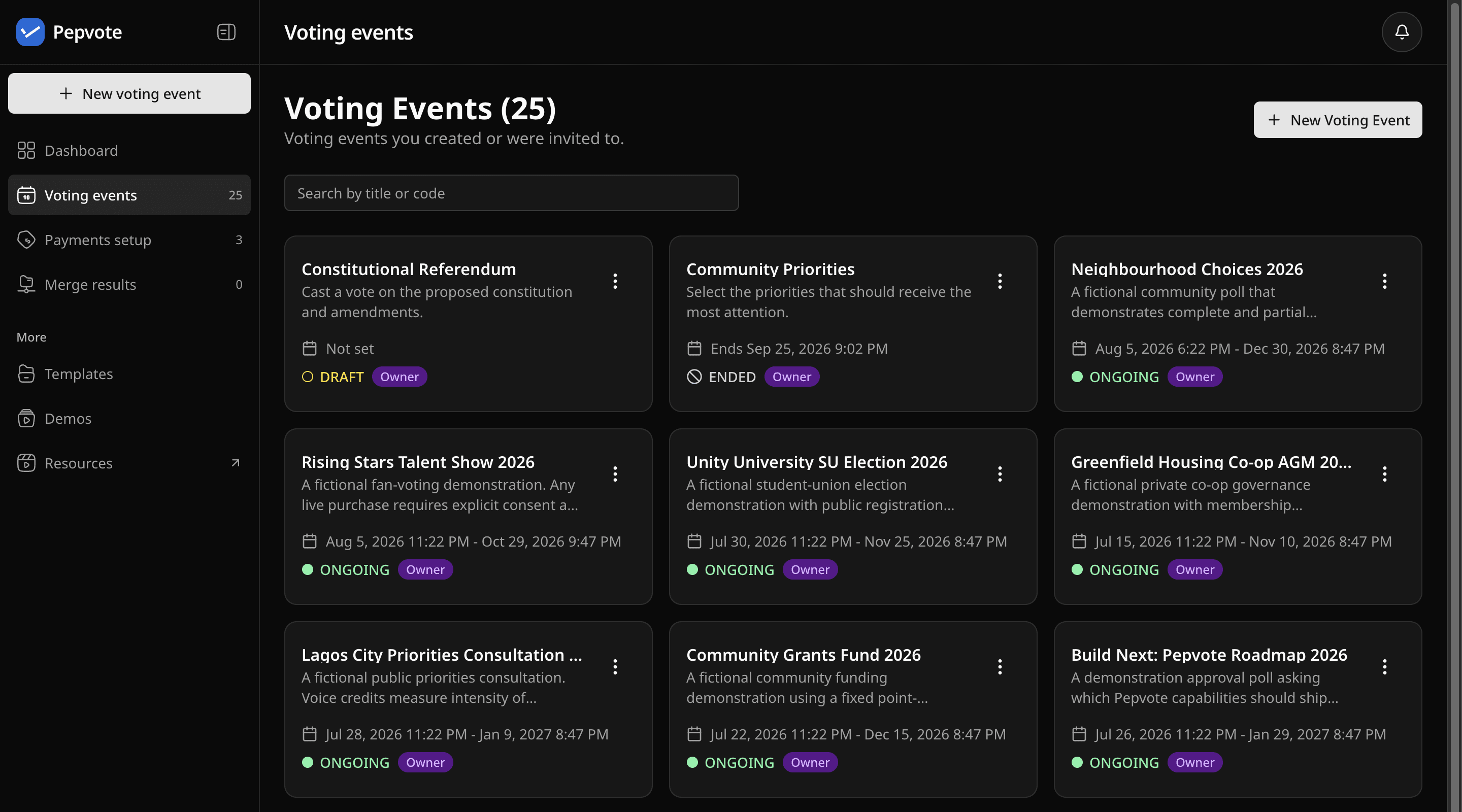The width and height of the screenshot is (1462, 812).
Task: Select Voting events sidebar item
Action: tap(129, 195)
